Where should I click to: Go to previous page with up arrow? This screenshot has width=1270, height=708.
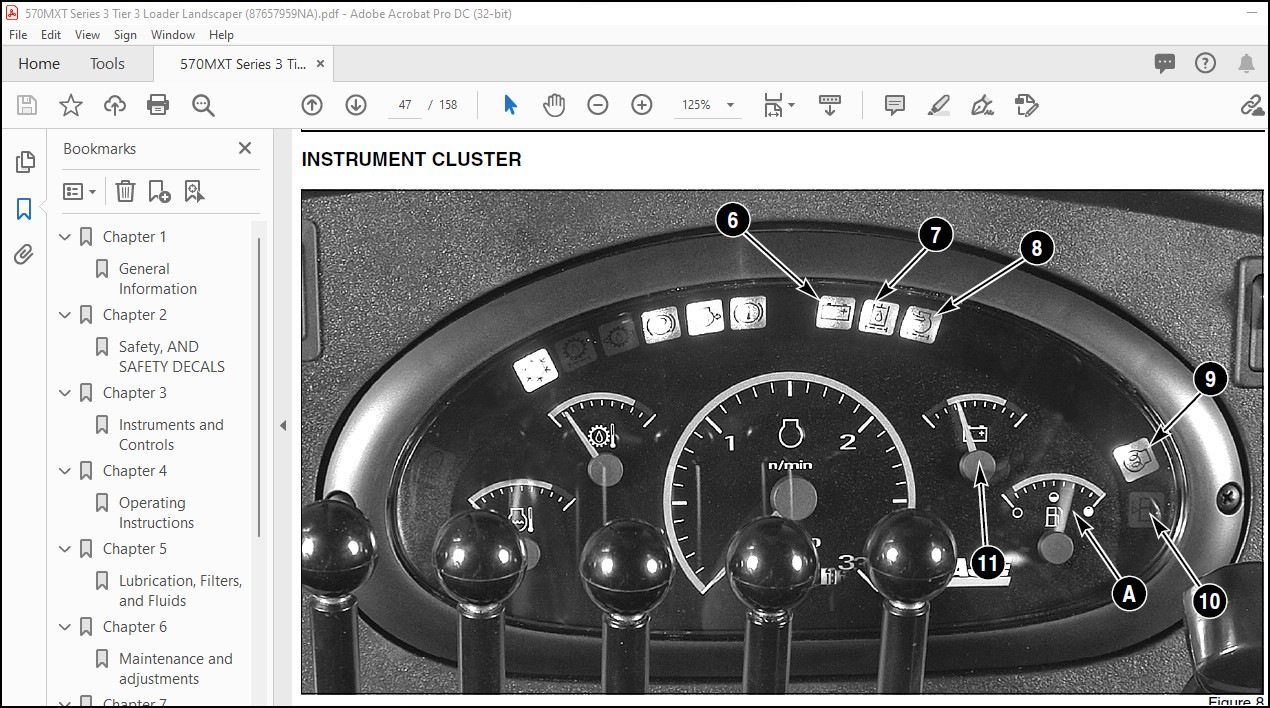[x=312, y=105]
